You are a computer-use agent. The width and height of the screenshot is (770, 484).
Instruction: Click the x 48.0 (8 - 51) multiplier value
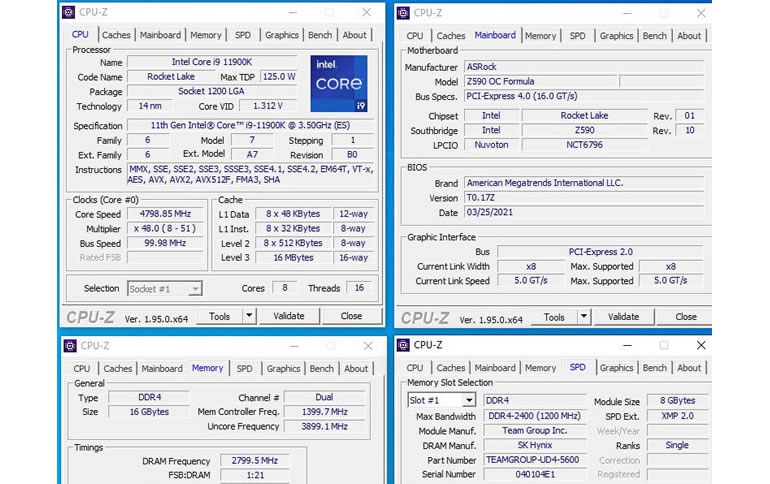pyautogui.click(x=165, y=228)
